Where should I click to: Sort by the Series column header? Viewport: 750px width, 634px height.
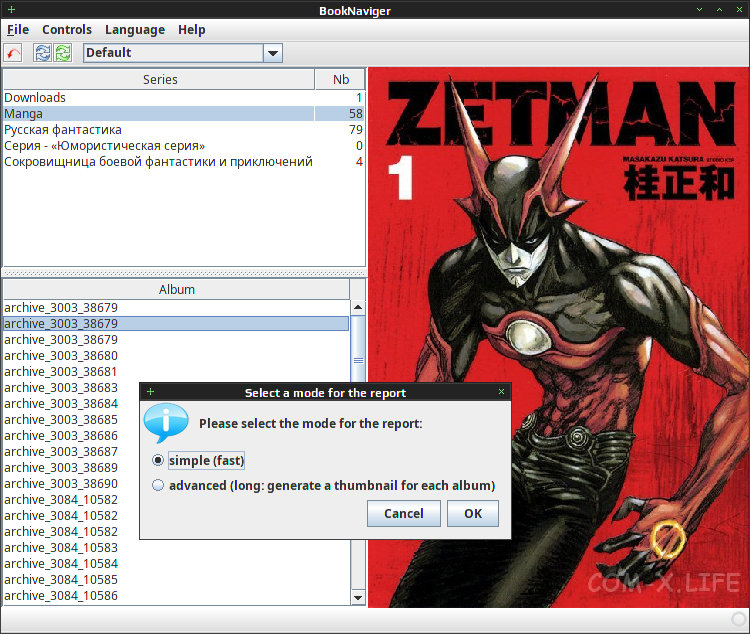pyautogui.click(x=159, y=79)
